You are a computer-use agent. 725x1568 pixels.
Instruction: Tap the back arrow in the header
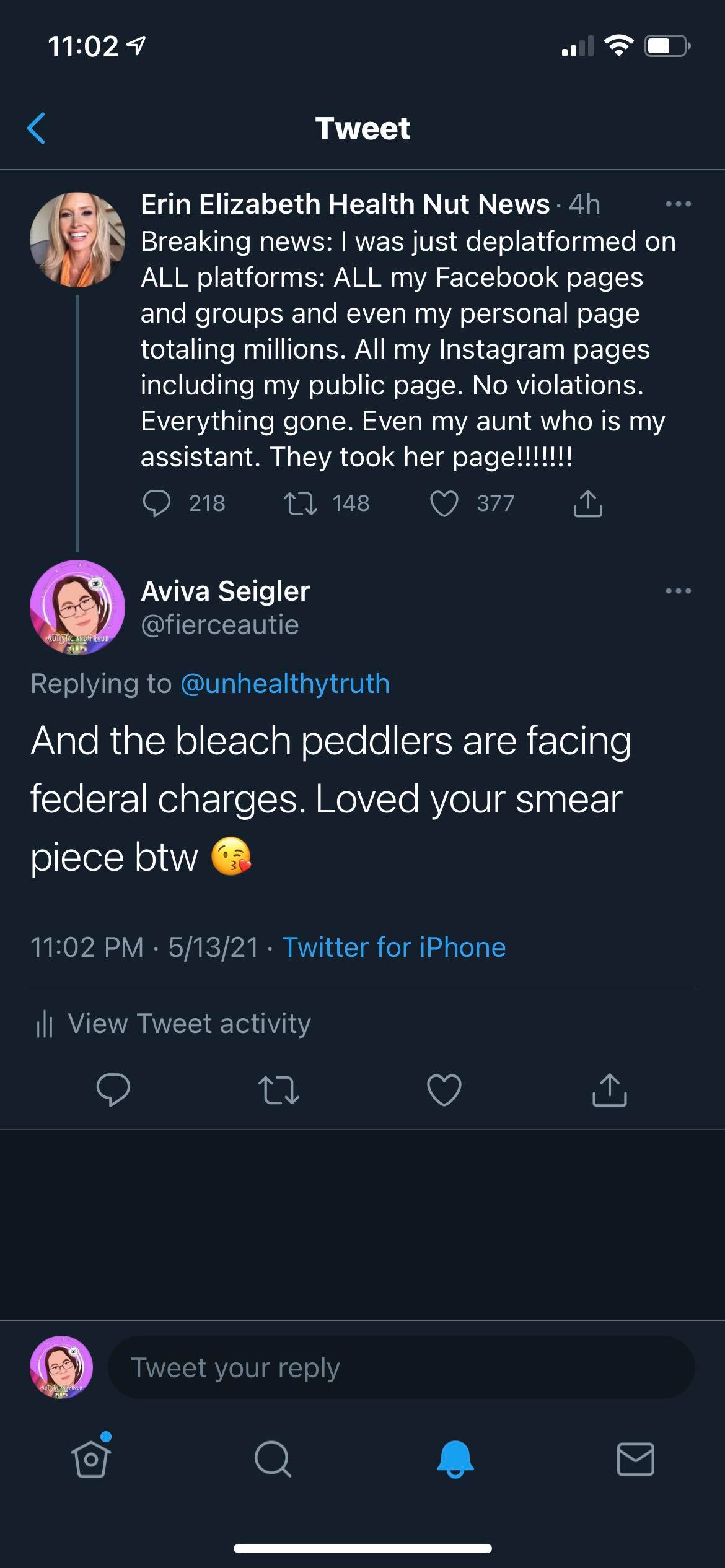point(37,128)
